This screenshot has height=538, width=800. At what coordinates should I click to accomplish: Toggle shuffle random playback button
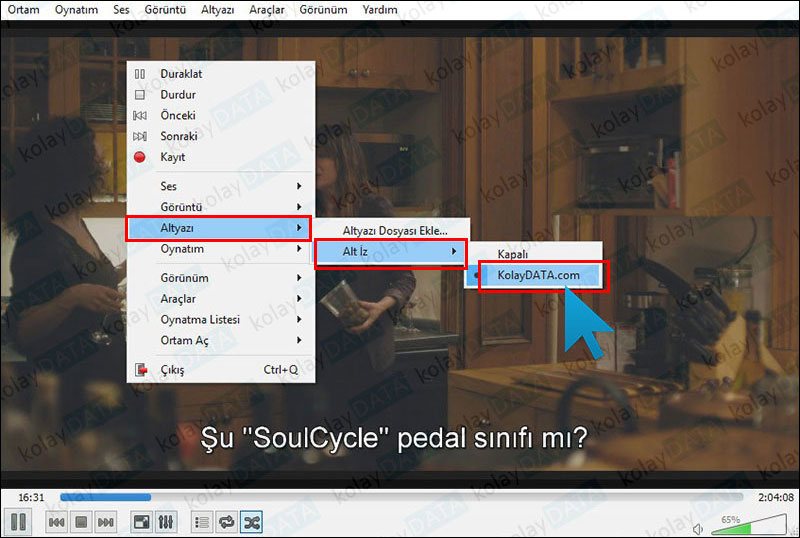coord(252,522)
